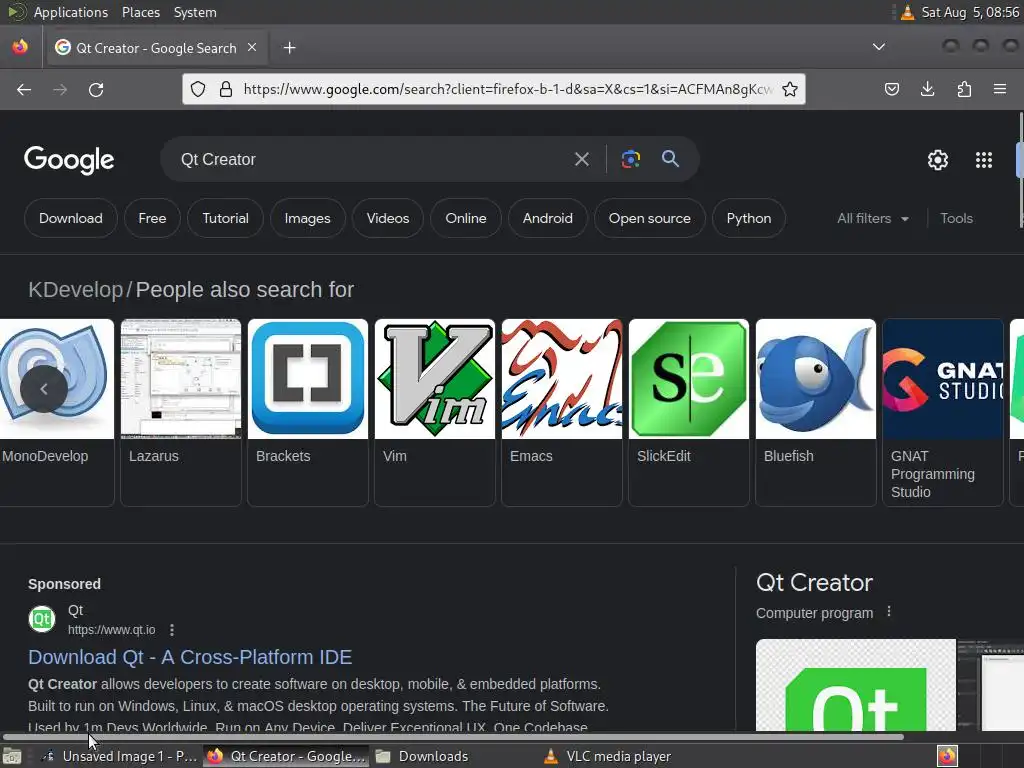Screen dimensions: 1024x768
Task: Open the Emacs card
Action: pyautogui.click(x=562, y=412)
